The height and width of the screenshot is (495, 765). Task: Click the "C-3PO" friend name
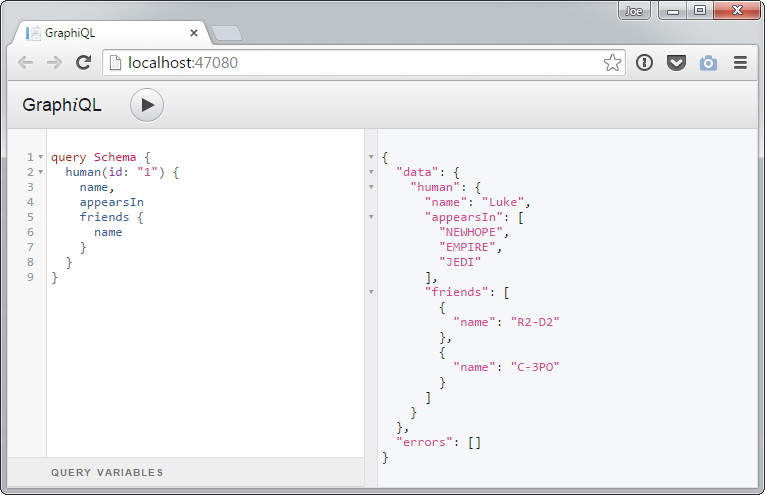click(x=535, y=367)
